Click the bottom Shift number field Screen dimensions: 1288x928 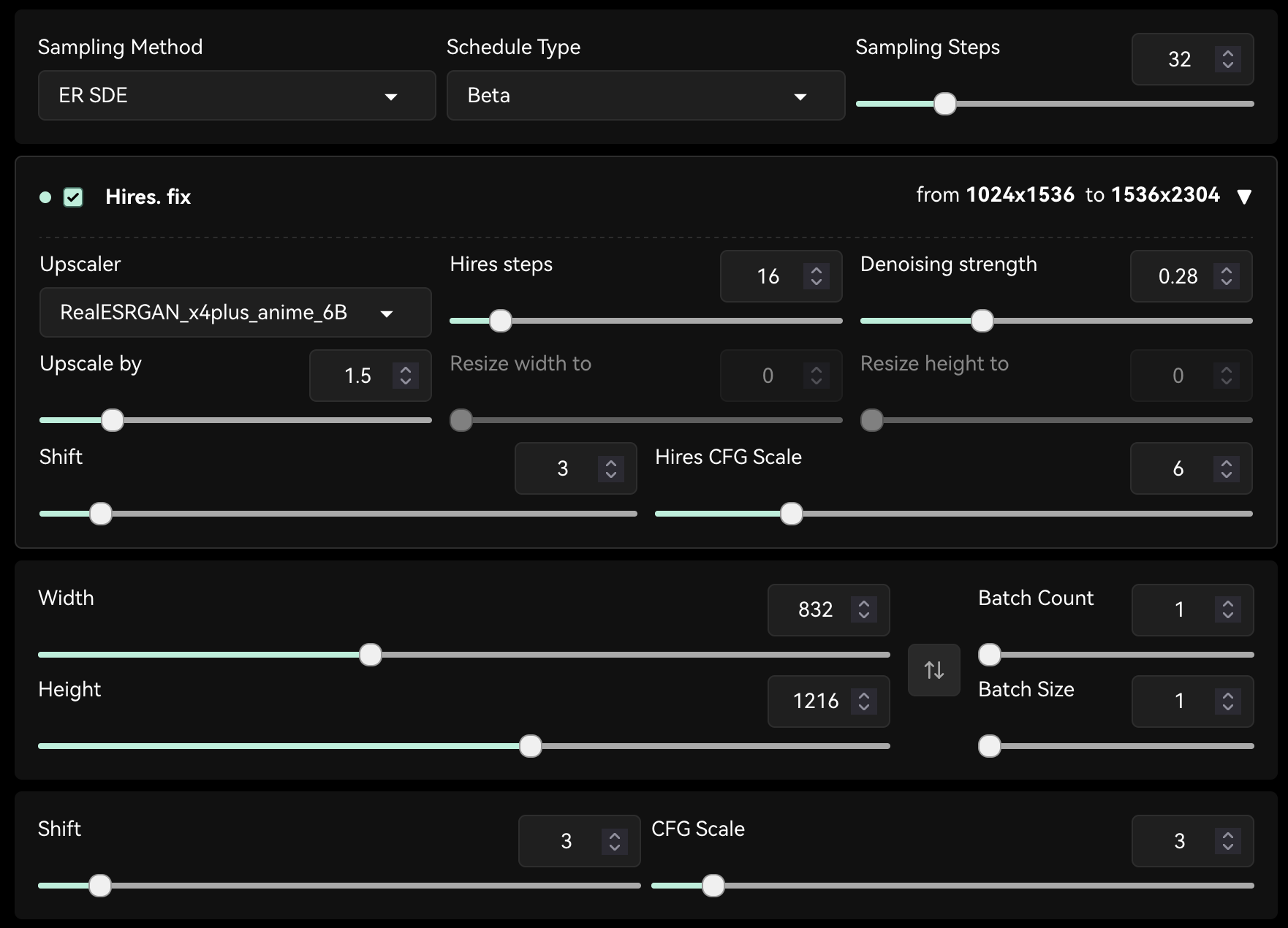point(580,841)
